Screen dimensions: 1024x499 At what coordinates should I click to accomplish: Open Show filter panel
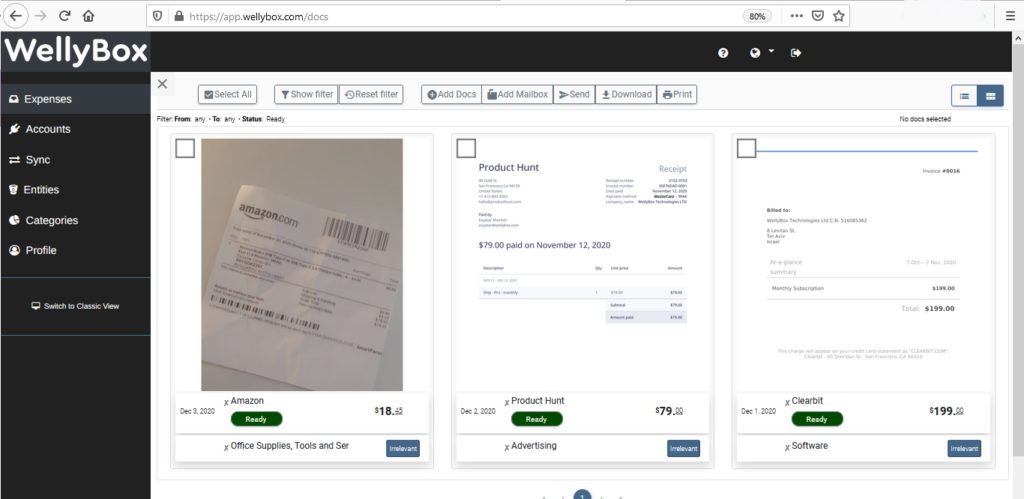coord(306,94)
